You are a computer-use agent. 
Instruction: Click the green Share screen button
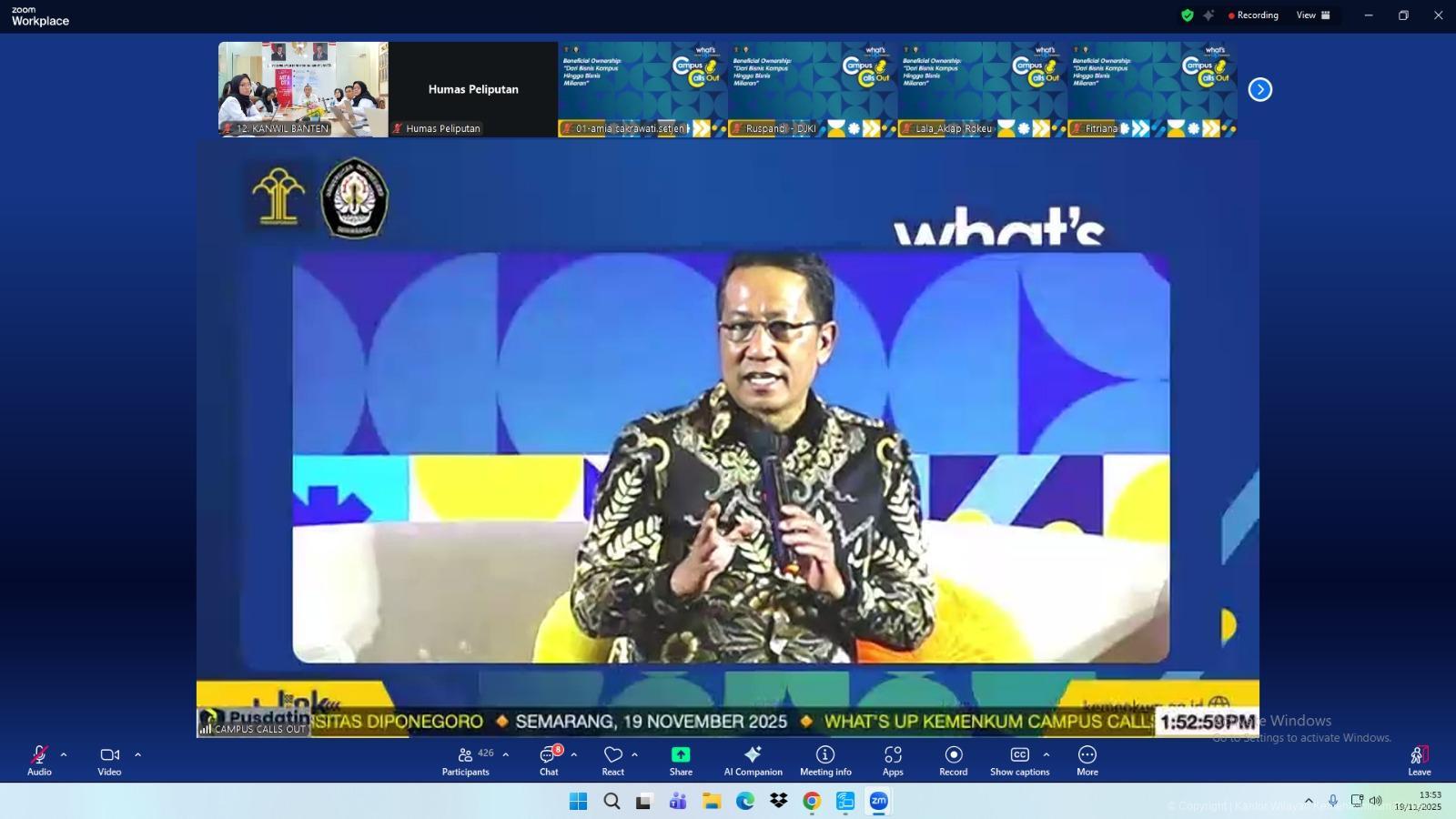pyautogui.click(x=681, y=761)
